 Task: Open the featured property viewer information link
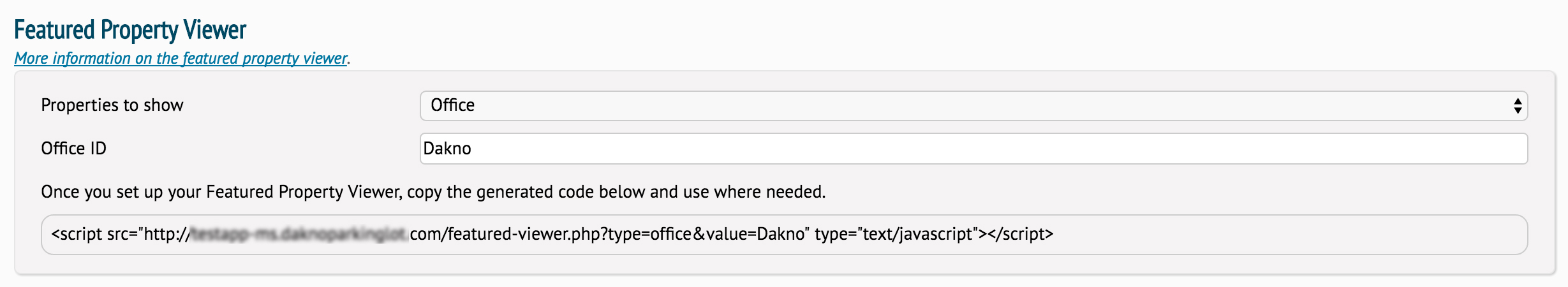pos(181,58)
